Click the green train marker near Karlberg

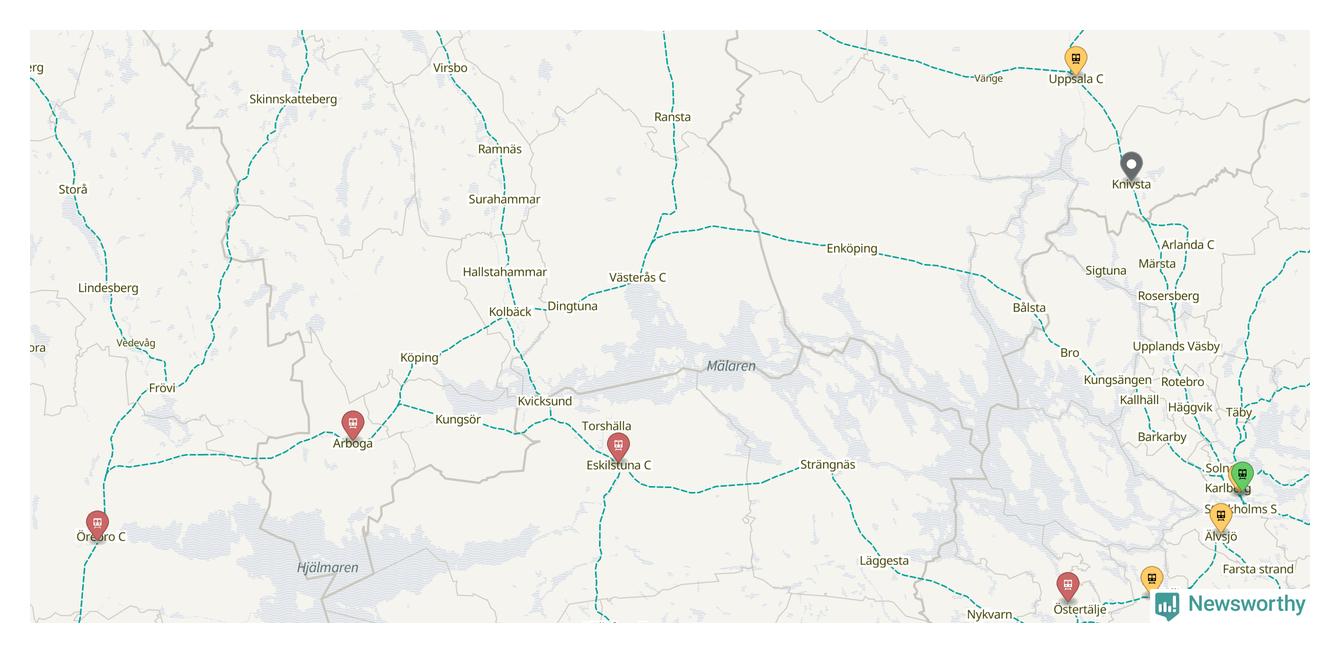pos(1241,477)
